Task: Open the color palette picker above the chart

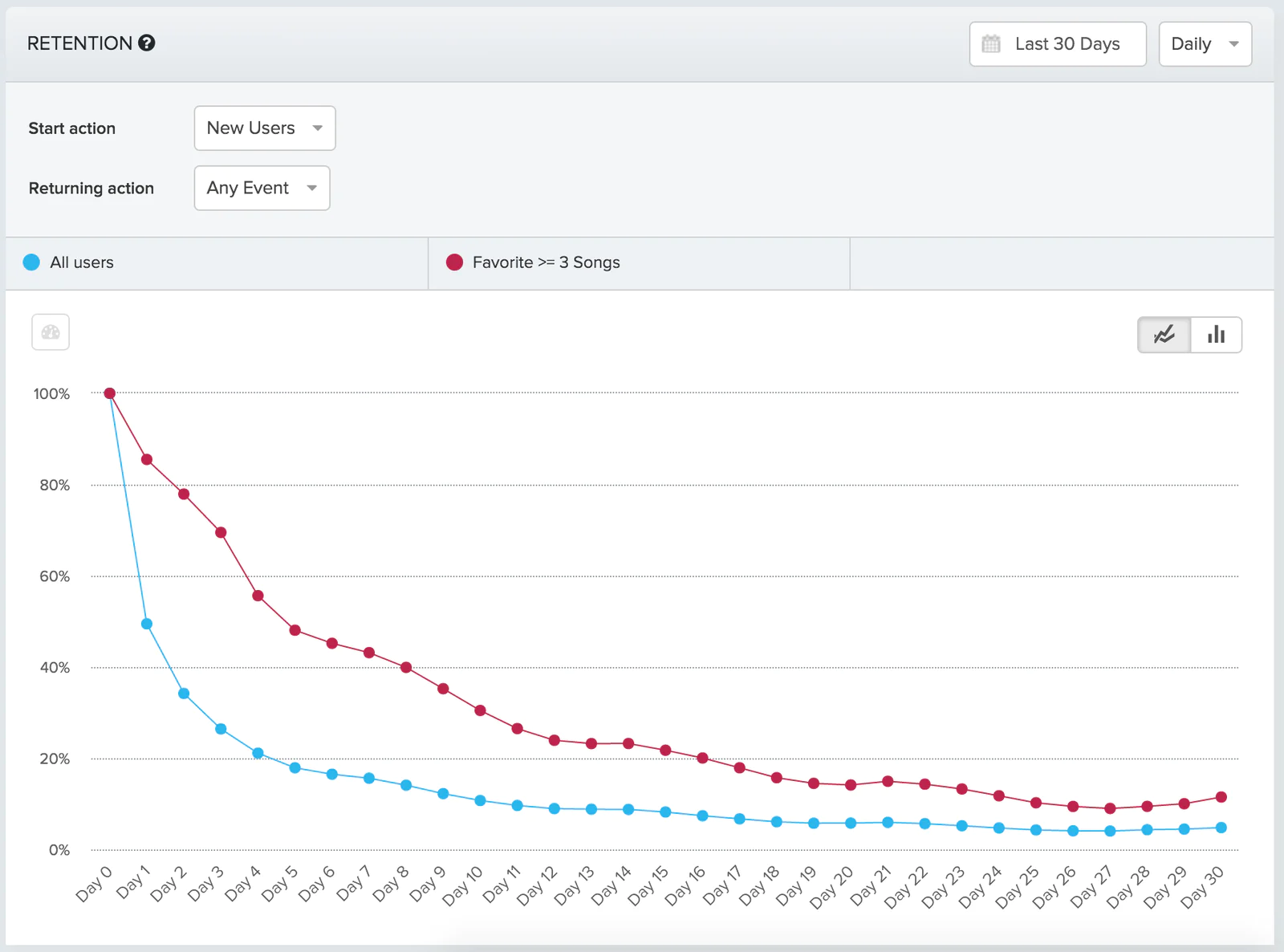Action: click(x=50, y=332)
